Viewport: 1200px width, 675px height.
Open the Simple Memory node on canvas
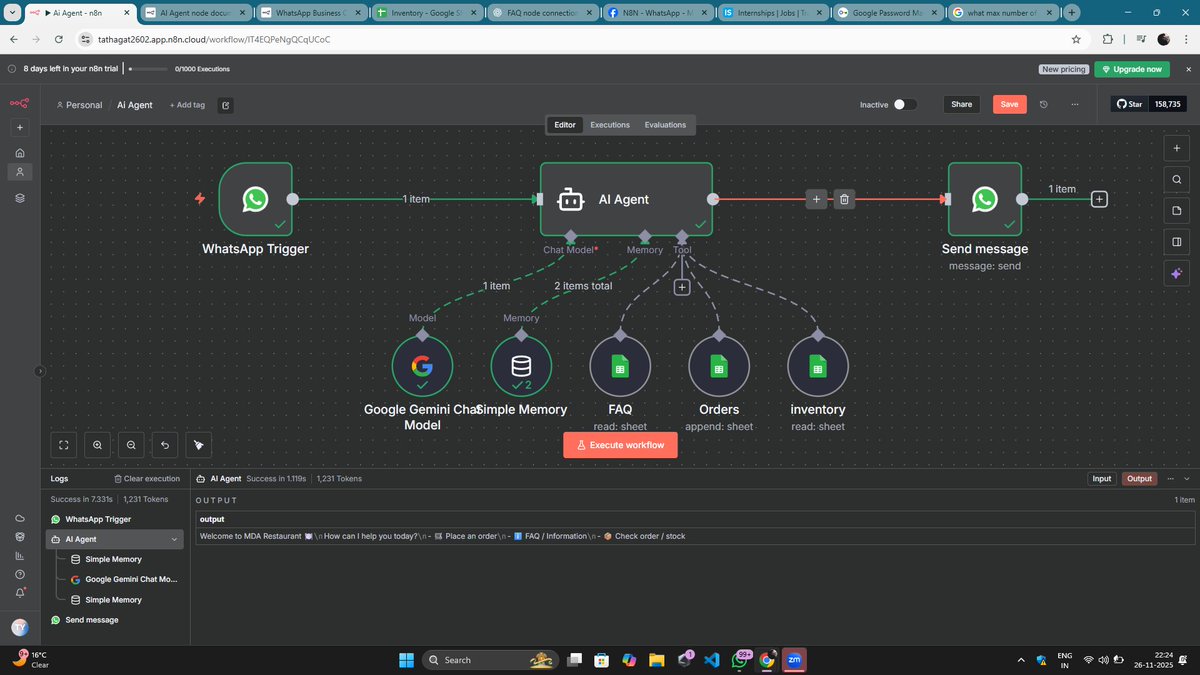click(521, 365)
